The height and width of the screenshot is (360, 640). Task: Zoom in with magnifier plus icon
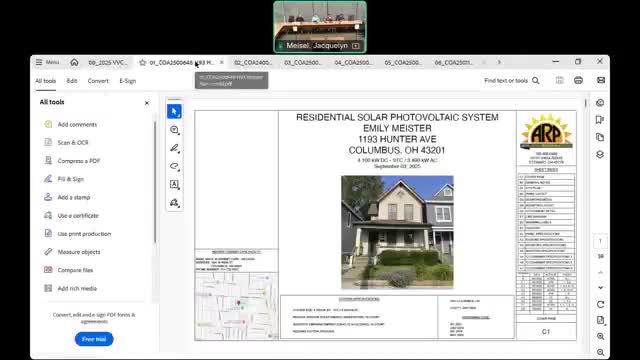click(x=600, y=336)
